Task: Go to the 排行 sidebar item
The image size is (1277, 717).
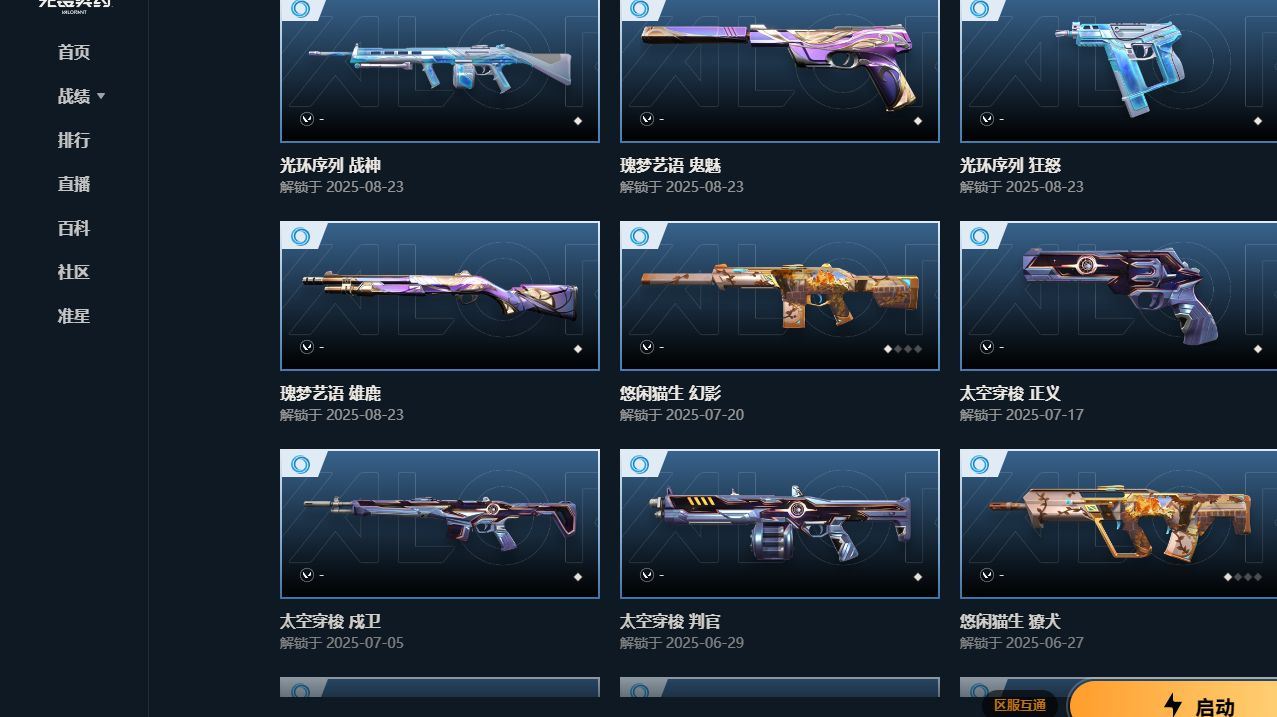Action: tap(74, 140)
